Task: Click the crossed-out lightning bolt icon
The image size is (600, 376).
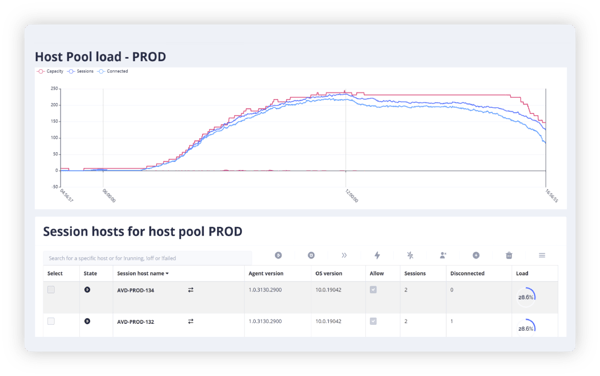Action: click(410, 255)
